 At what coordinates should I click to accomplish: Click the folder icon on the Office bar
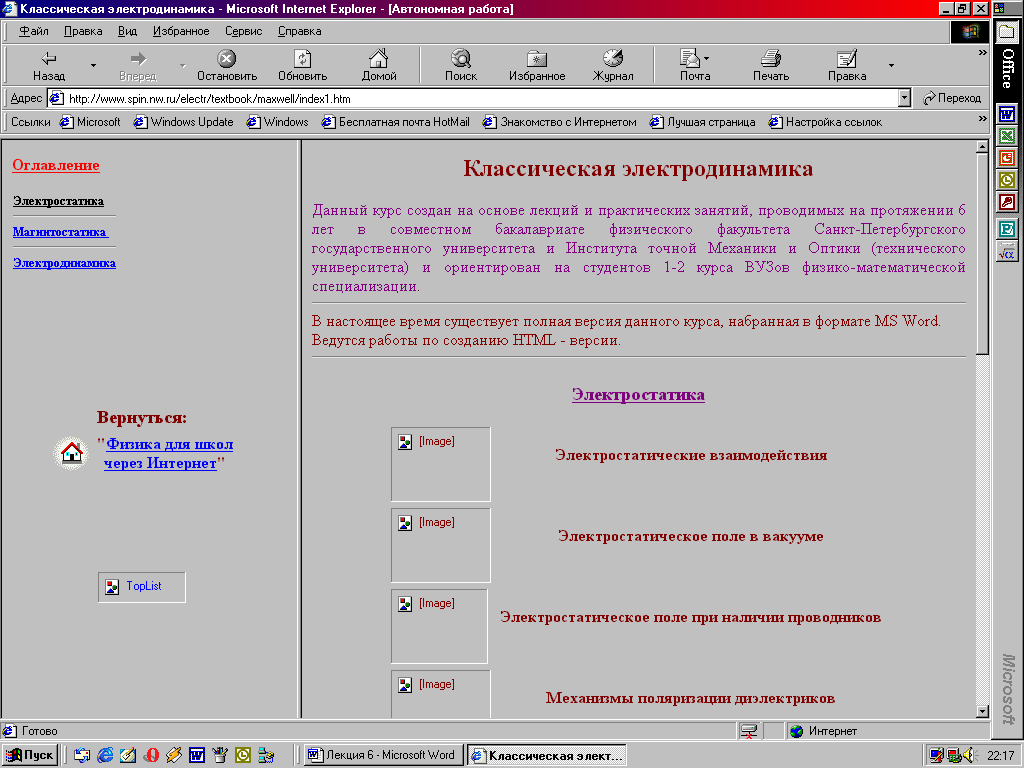click(x=1007, y=31)
